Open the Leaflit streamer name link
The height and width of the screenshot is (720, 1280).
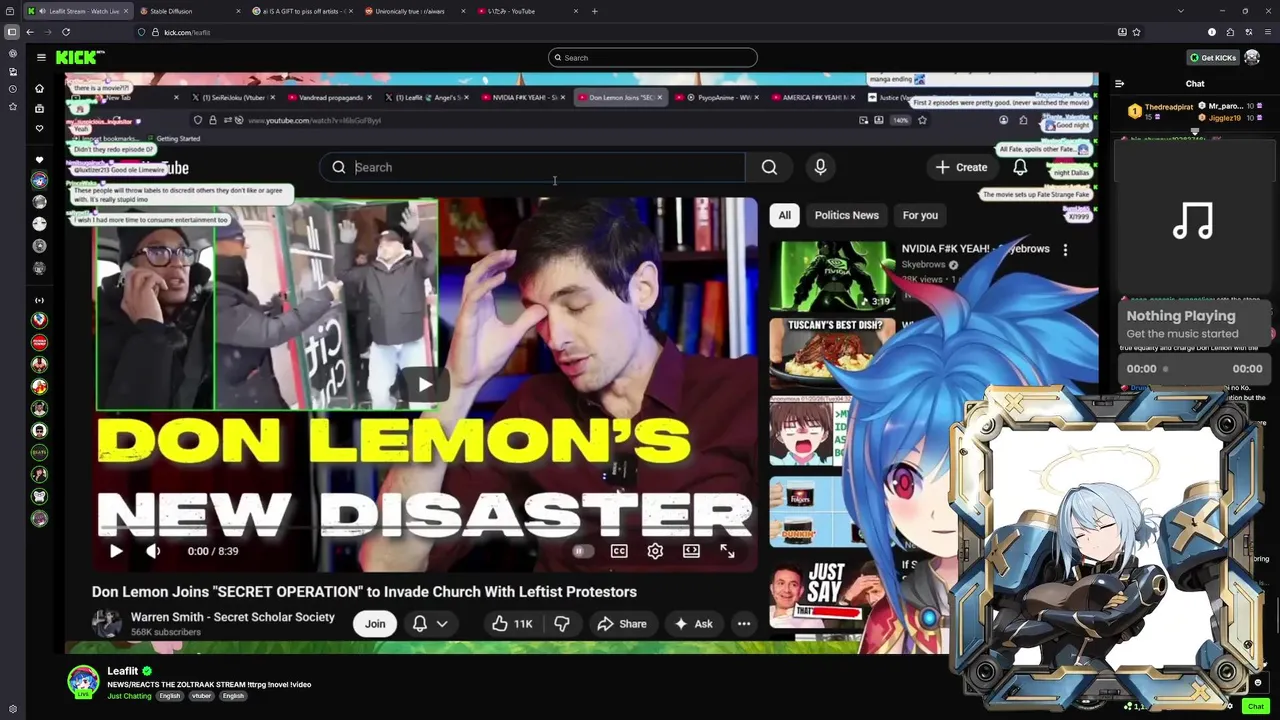[123, 671]
